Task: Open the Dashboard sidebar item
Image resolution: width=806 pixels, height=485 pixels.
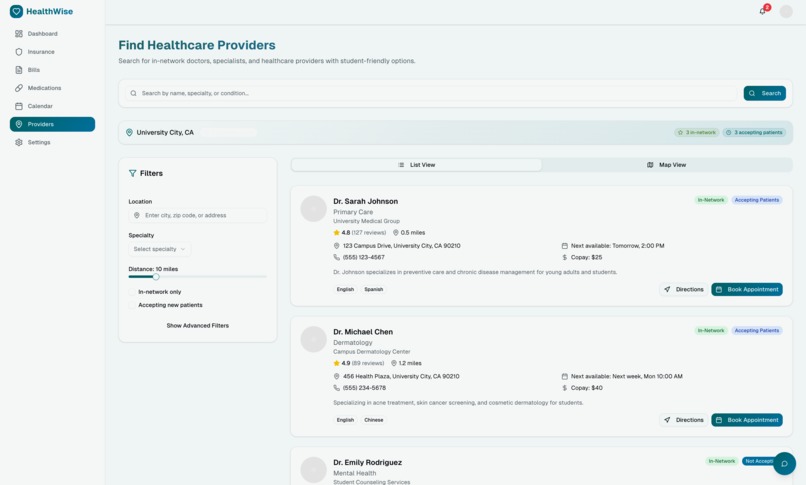Action: click(52, 34)
